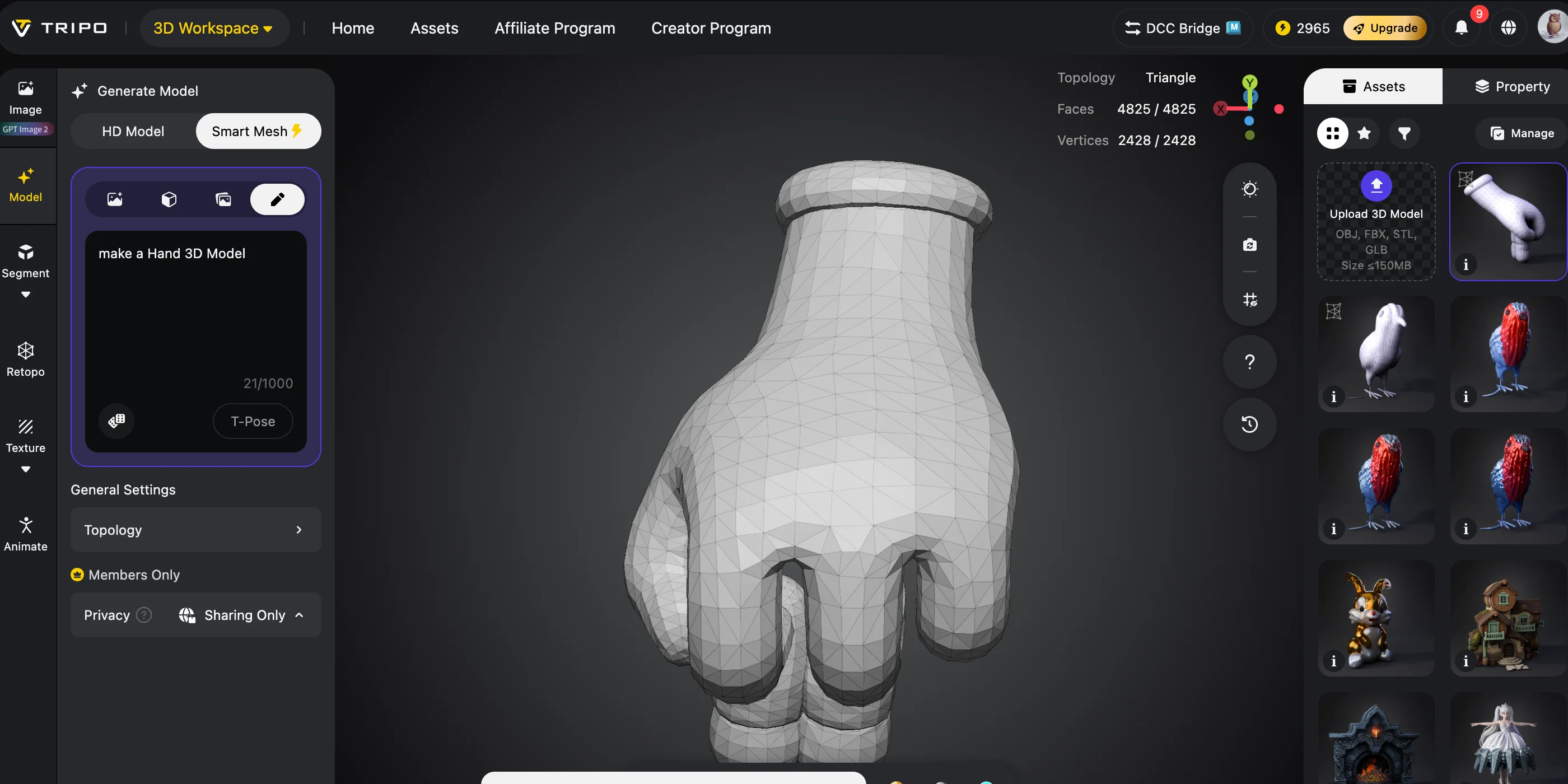Click the GPT Image 2 badge

coord(26,129)
